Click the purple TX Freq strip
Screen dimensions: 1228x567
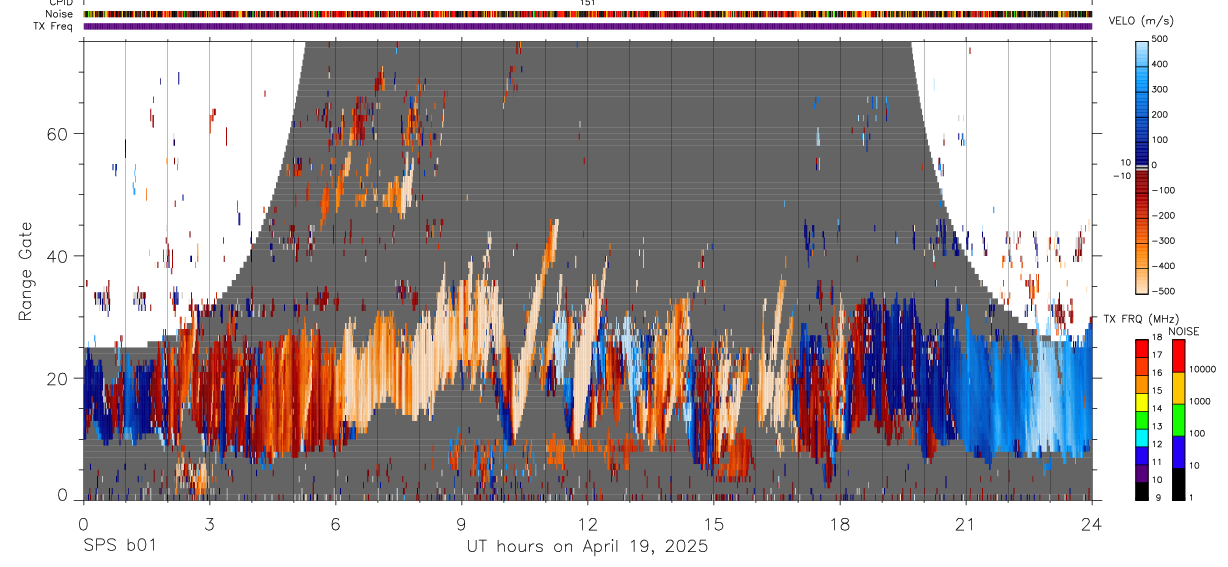tap(588, 26)
